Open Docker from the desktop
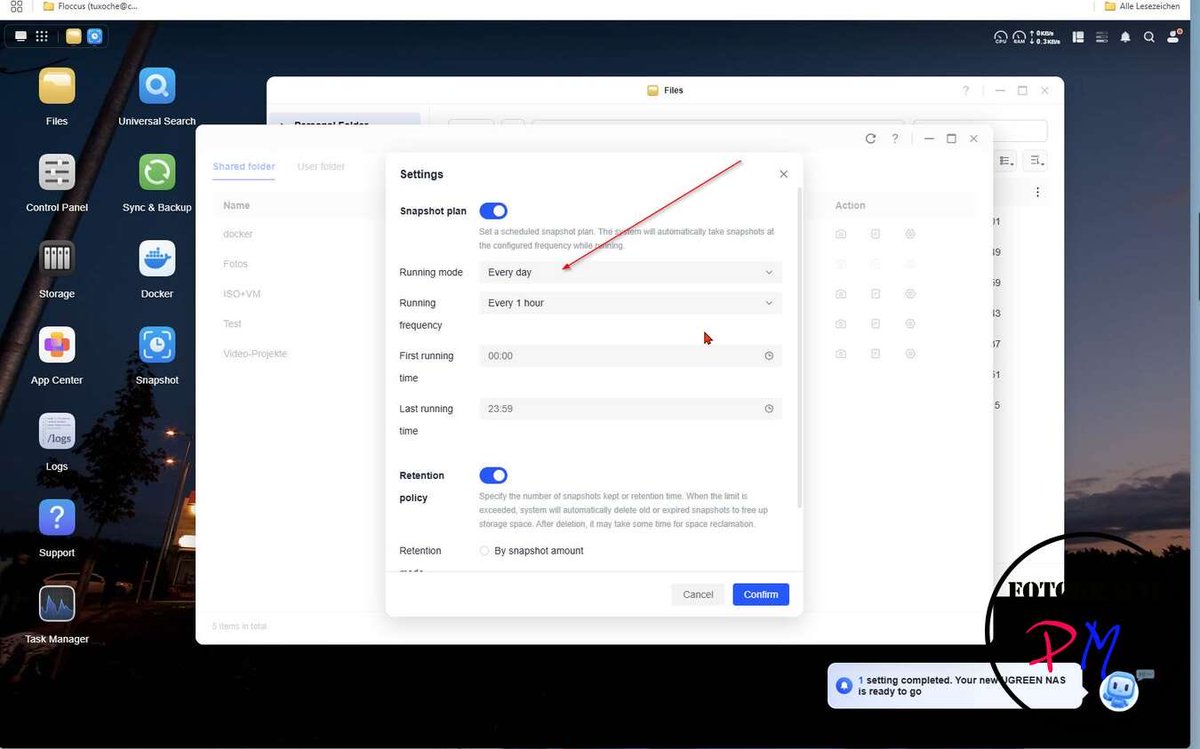Viewport: 1200px width, 749px height. pos(156,257)
